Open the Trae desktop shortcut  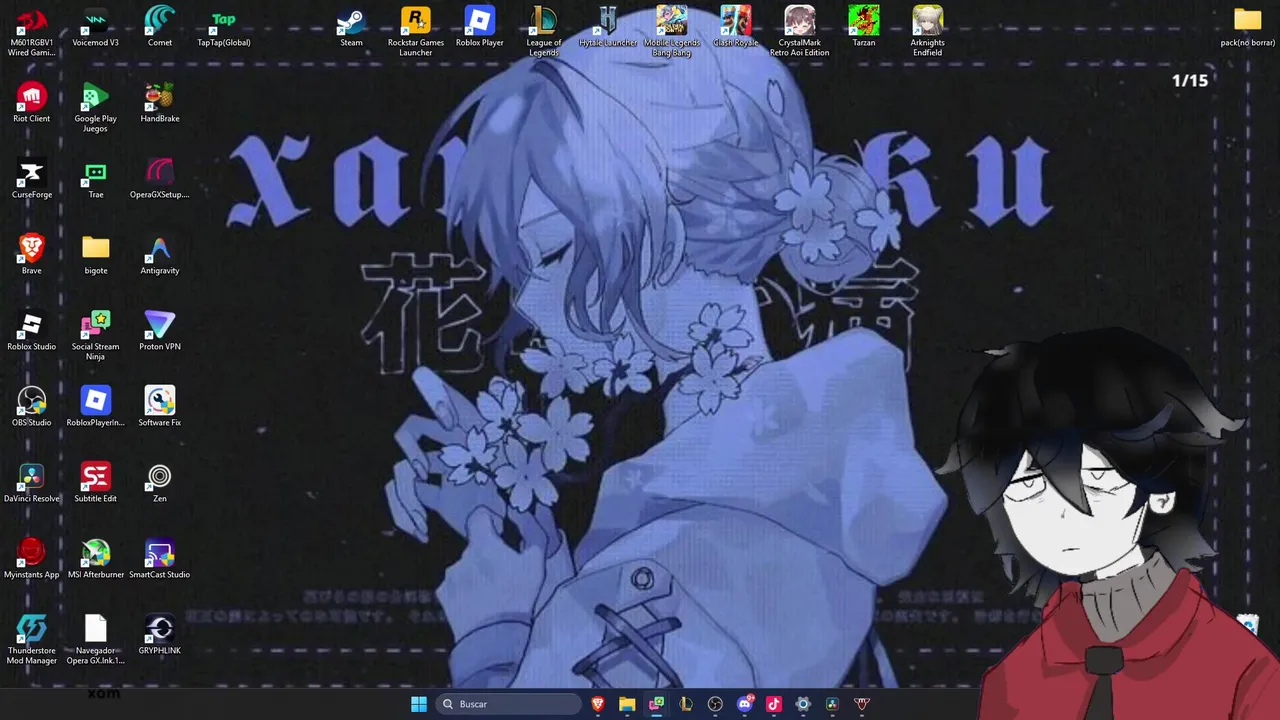click(96, 178)
